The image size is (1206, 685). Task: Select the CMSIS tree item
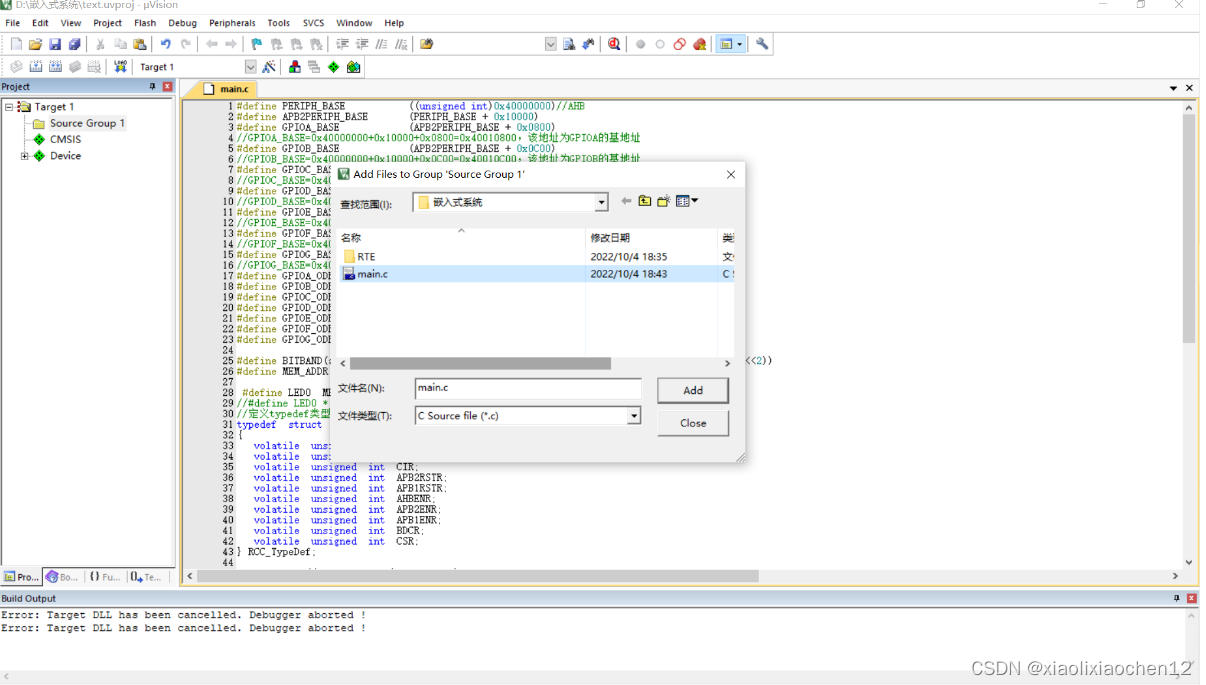(65, 139)
